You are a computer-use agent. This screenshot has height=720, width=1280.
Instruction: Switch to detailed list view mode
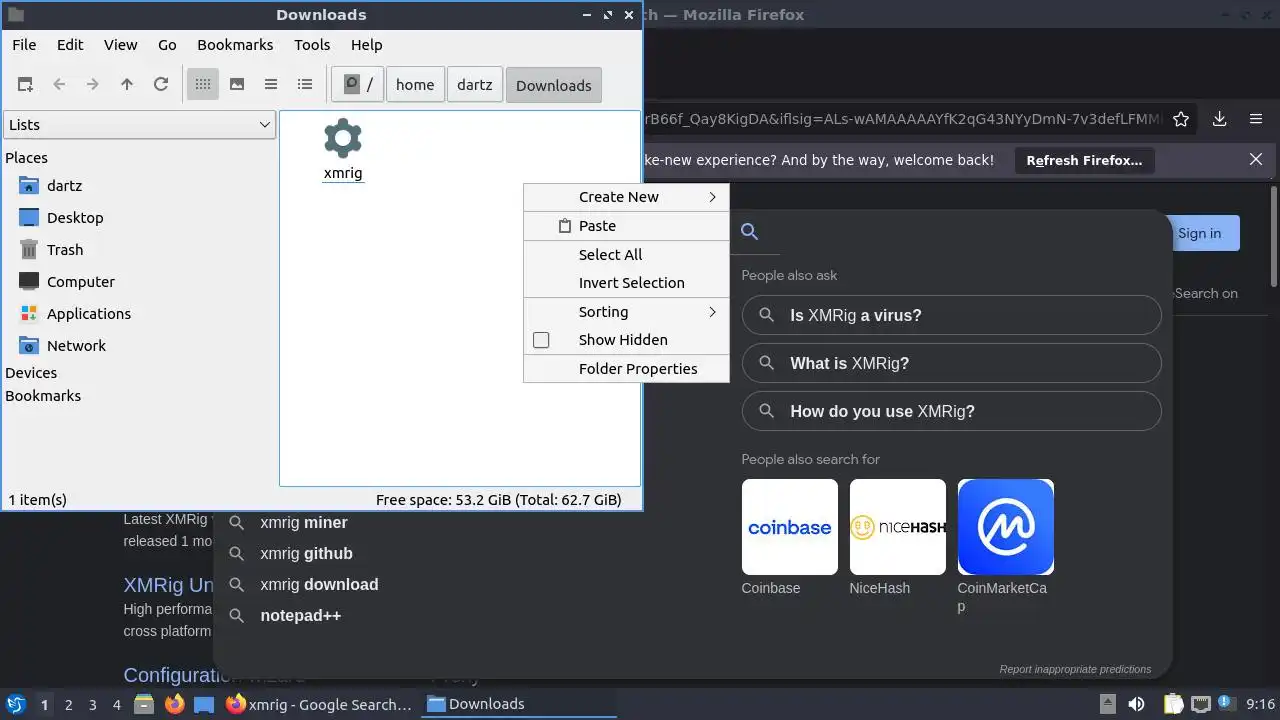[305, 85]
